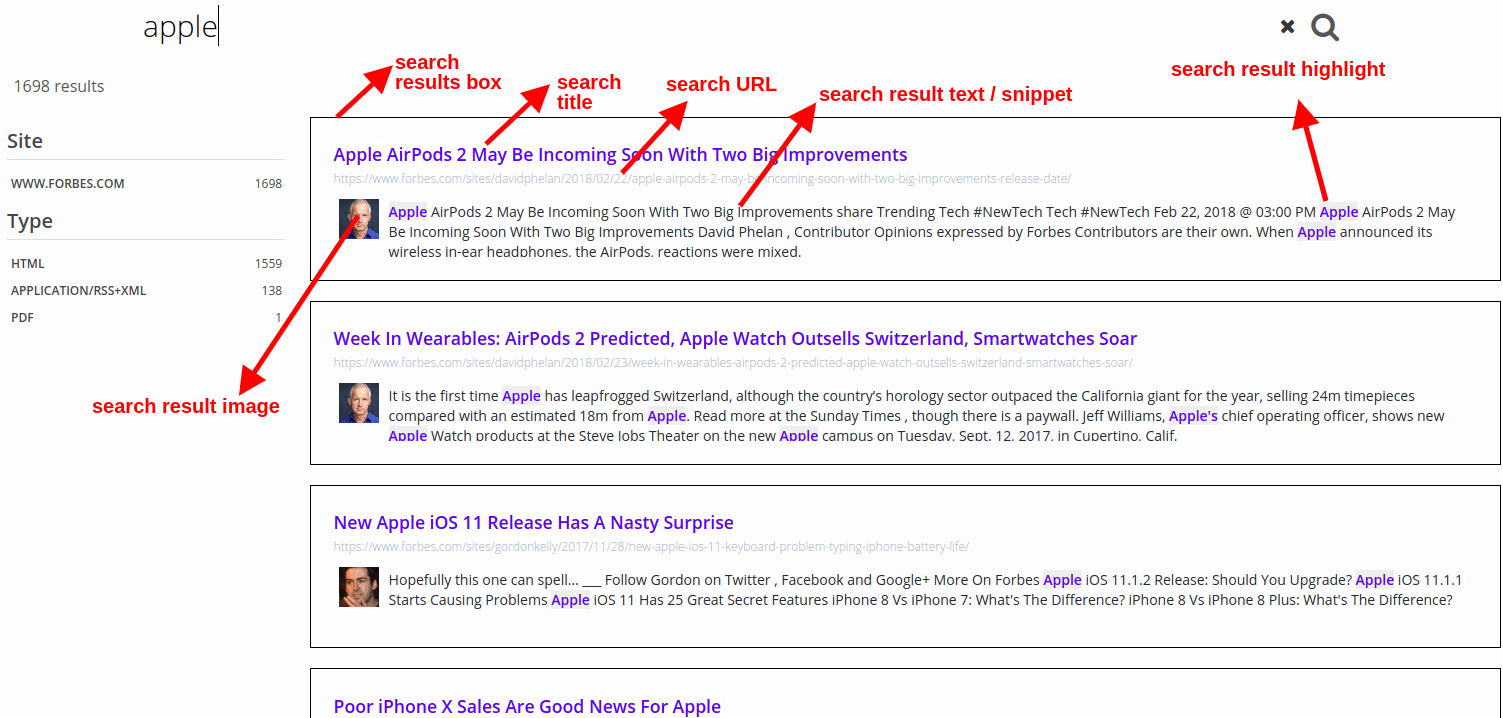Click the AirPods 2 article Forbes URL
The image size is (1503, 718).
tap(702, 179)
